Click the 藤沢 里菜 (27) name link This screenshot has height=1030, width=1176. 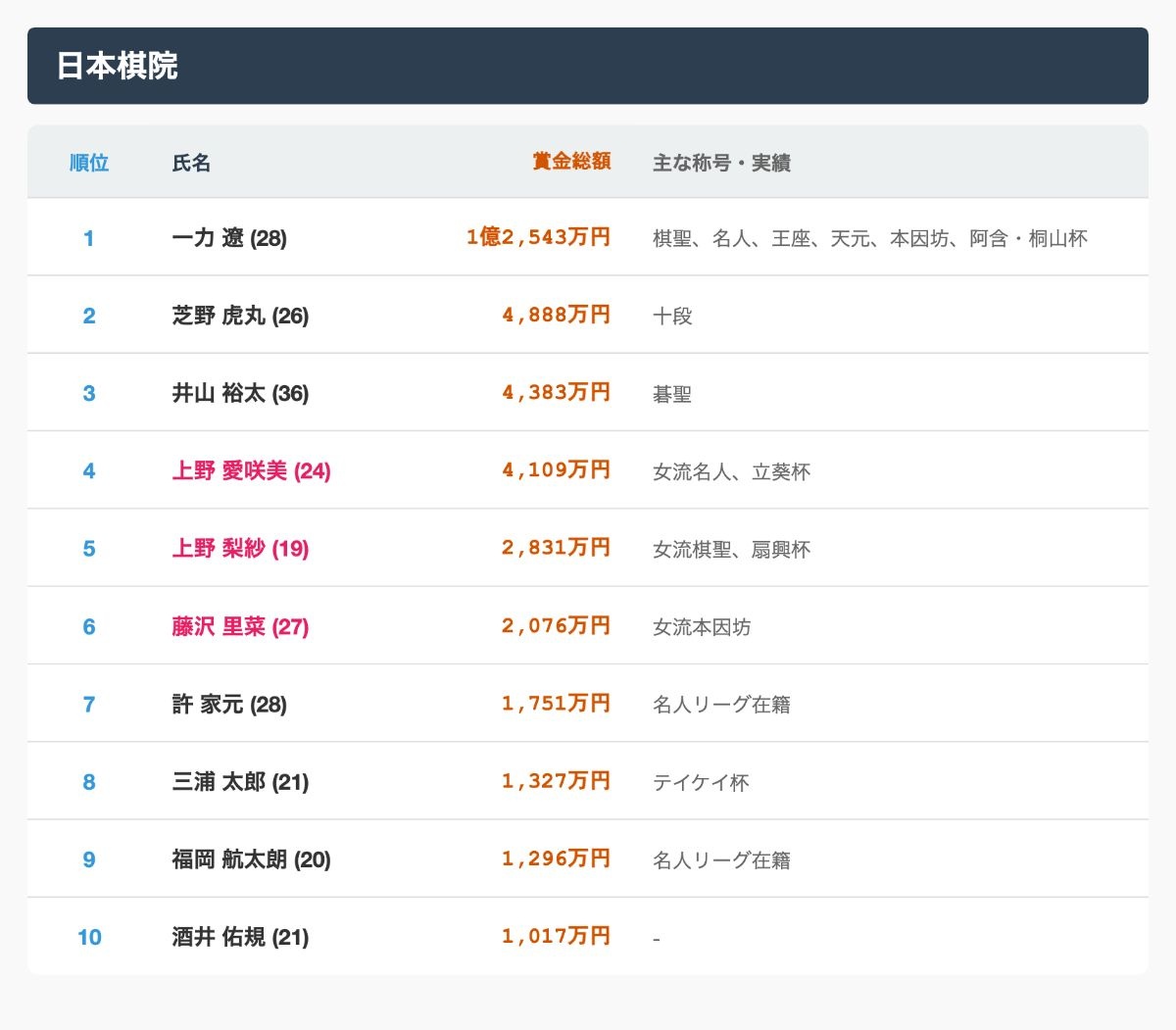point(240,626)
